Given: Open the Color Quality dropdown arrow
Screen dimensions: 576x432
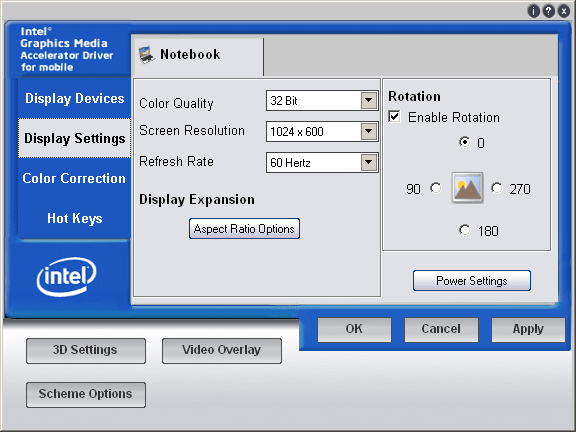Looking at the screenshot, I should coord(368,100).
